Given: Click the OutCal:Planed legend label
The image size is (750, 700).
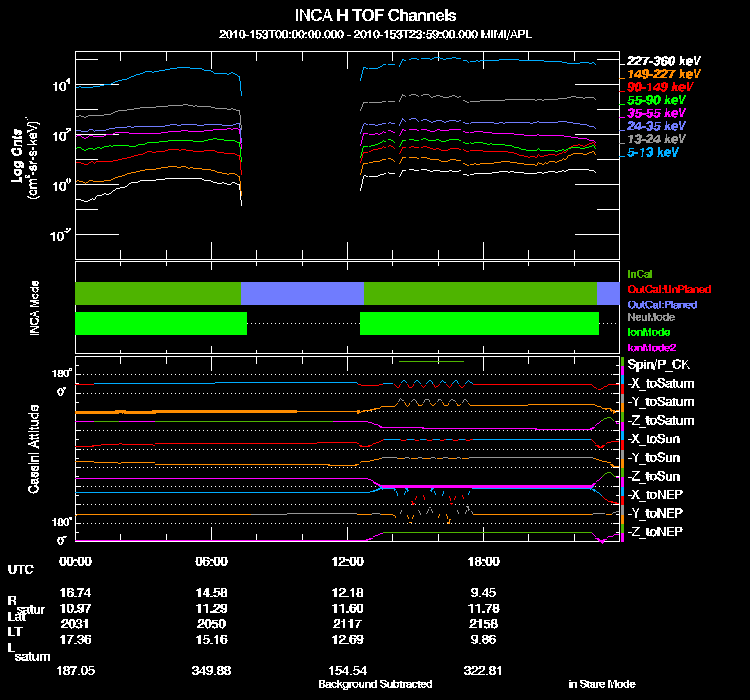Looking at the screenshot, I should tap(661, 303).
